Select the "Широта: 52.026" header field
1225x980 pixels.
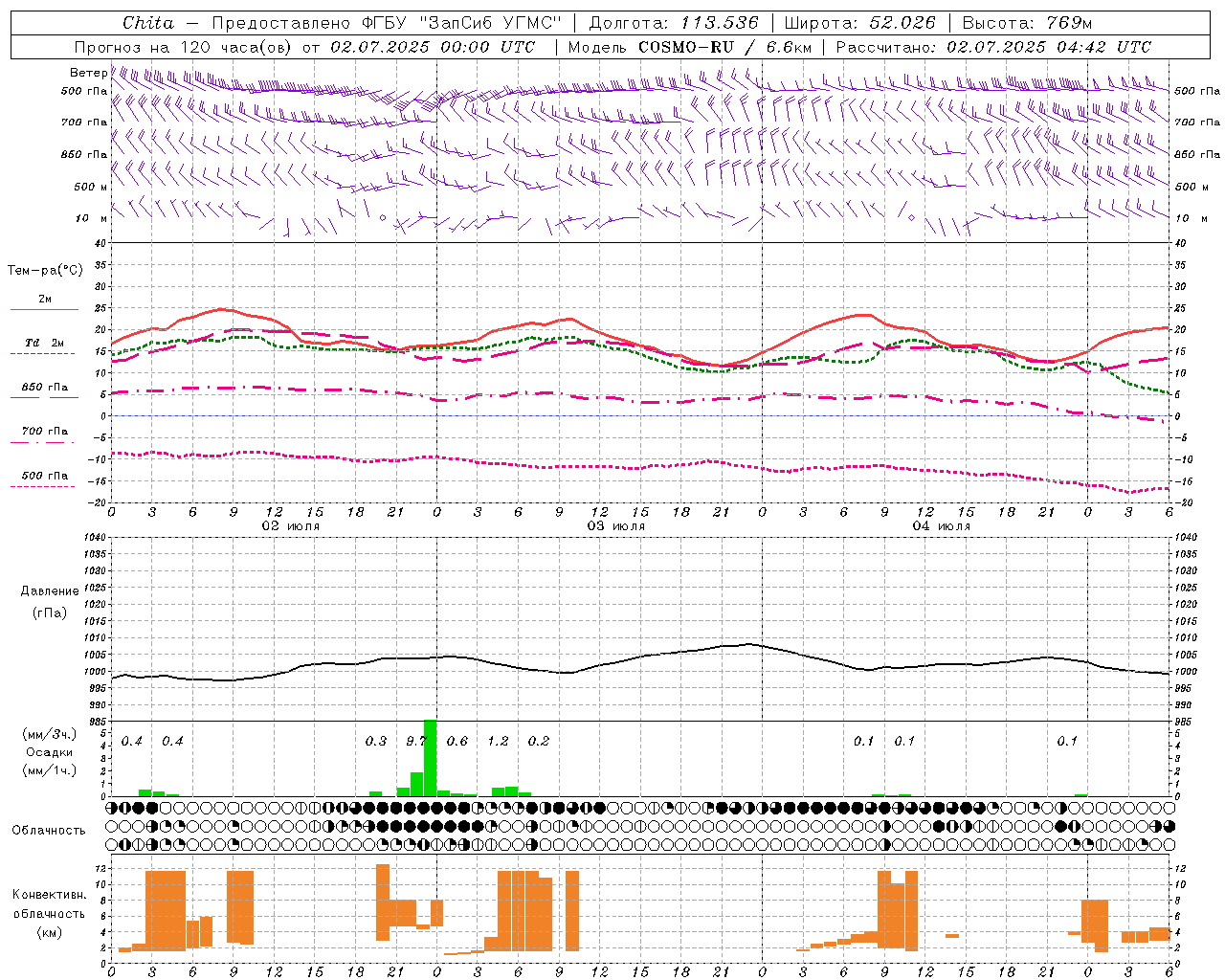click(859, 23)
